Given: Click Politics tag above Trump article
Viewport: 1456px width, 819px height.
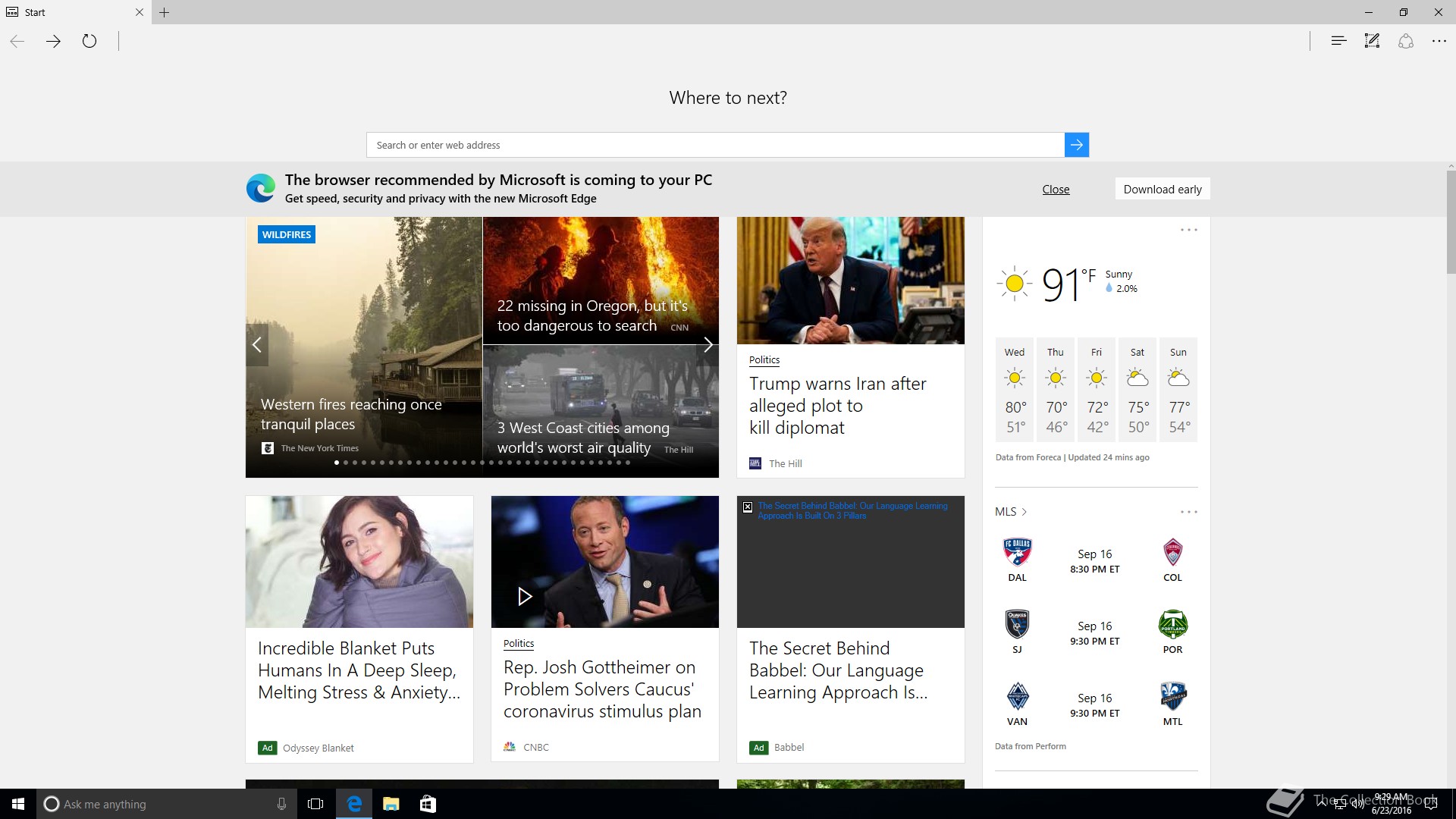Looking at the screenshot, I should click(x=764, y=360).
